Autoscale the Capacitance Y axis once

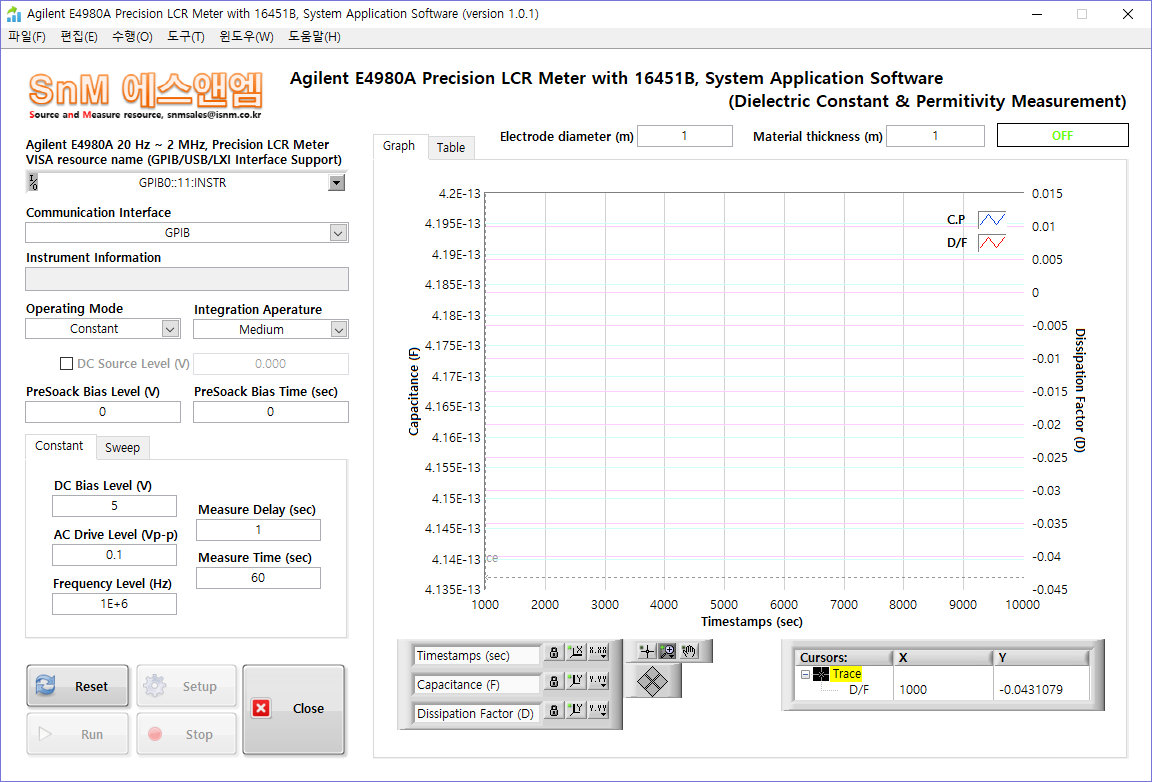576,682
